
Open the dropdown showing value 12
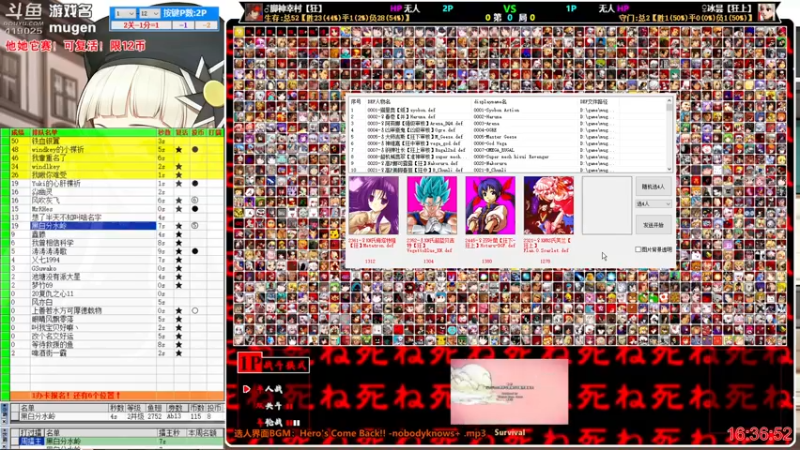149,13
